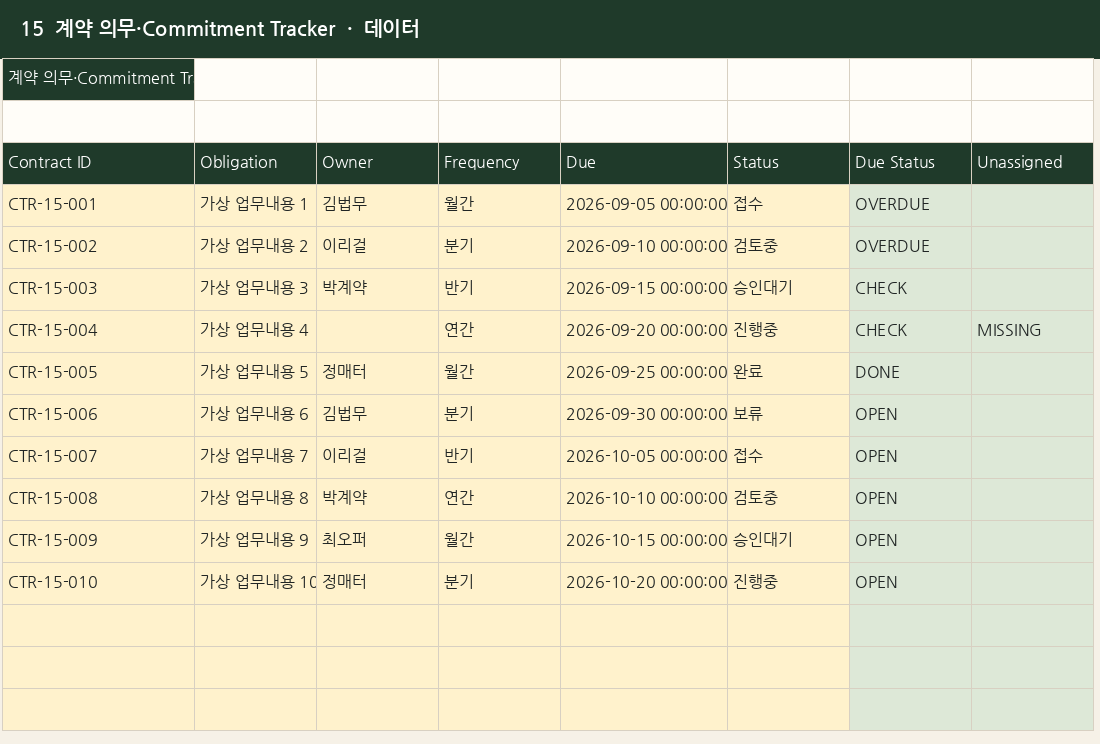Click the DONE due status cell
This screenshot has height=744, width=1100.
tap(911, 374)
